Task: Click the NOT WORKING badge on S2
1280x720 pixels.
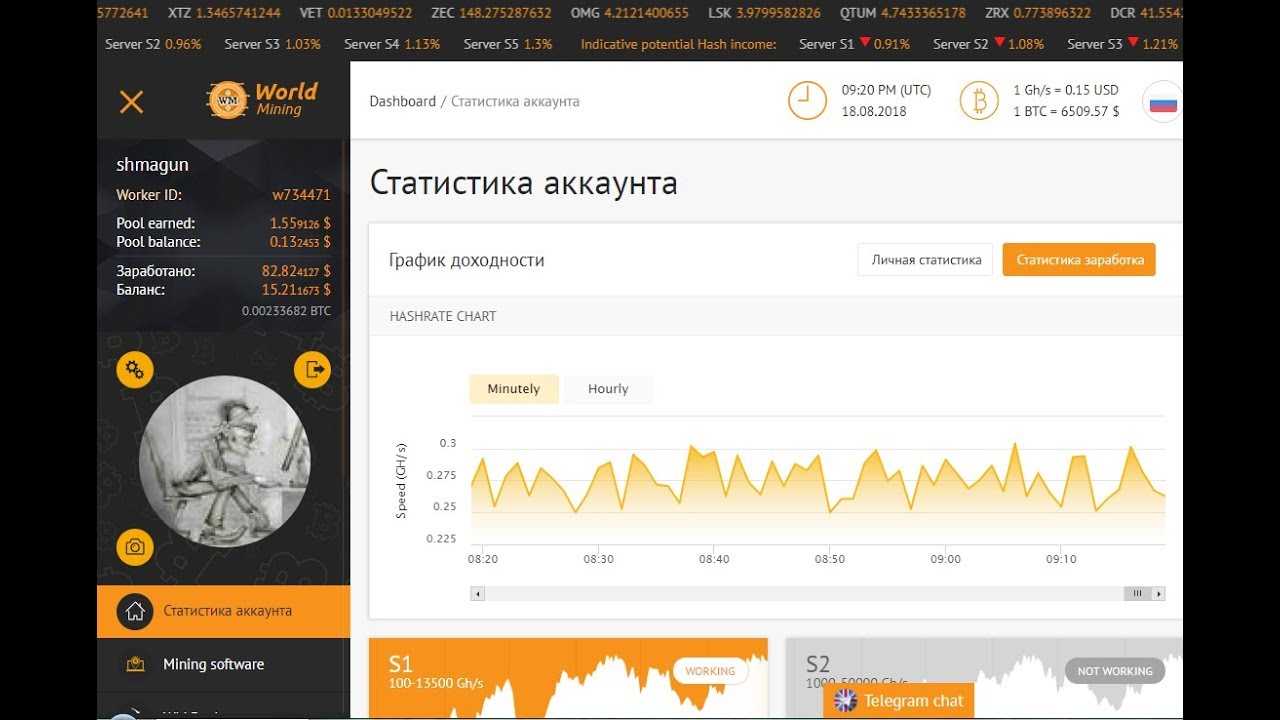Action: click(1115, 671)
